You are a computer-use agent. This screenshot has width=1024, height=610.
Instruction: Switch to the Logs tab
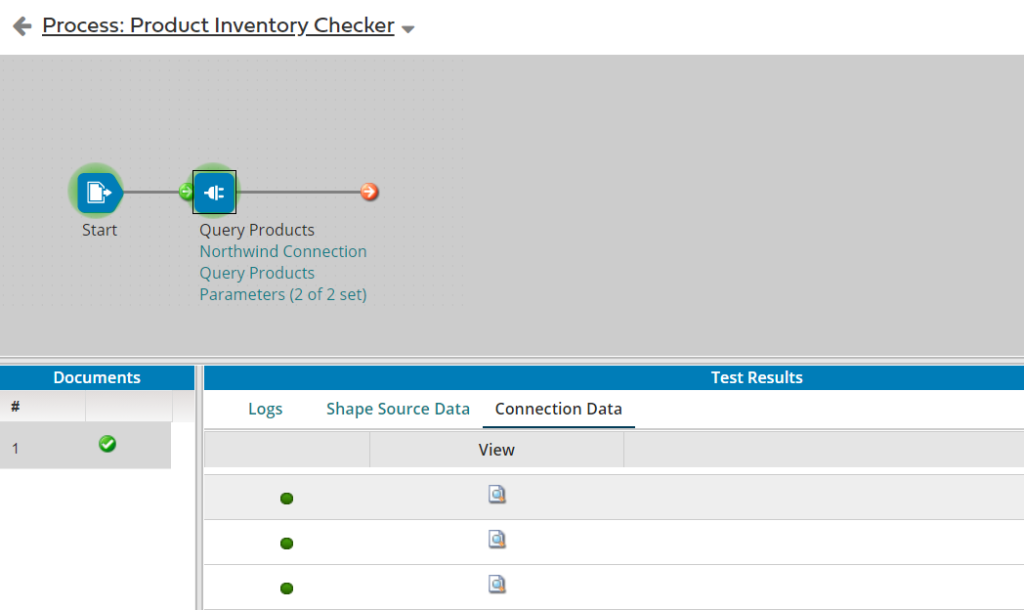265,409
